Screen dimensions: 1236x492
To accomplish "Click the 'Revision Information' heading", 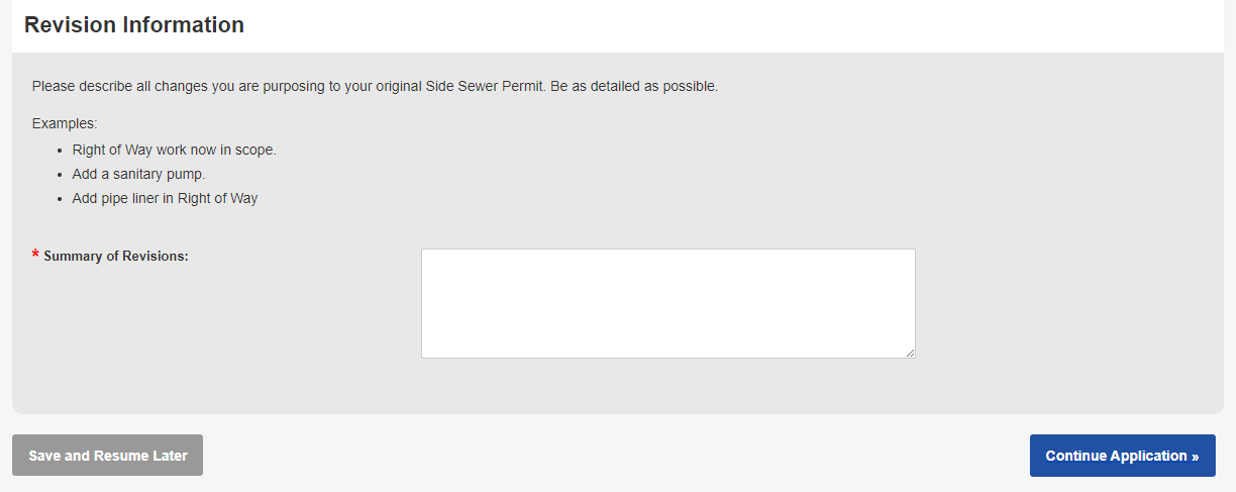I will (x=134, y=25).
